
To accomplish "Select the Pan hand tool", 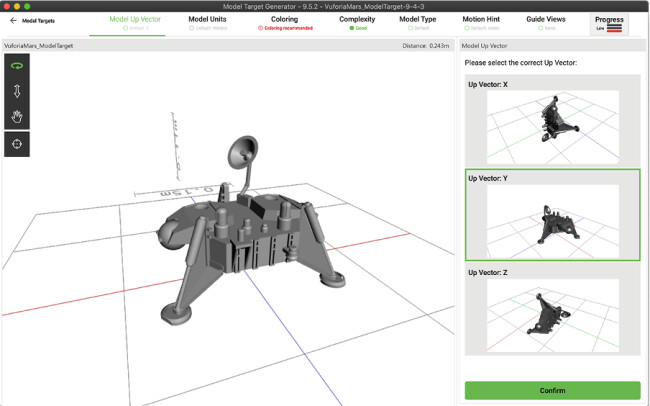I will [x=17, y=116].
